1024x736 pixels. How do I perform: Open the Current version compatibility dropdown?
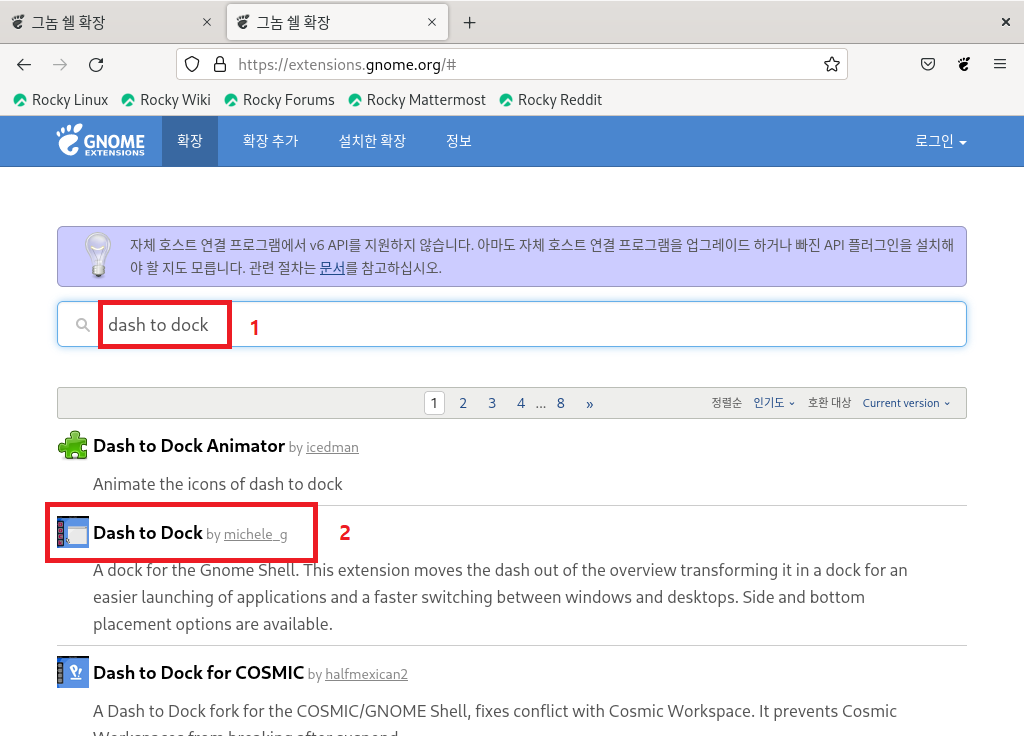pyautogui.click(x=906, y=403)
